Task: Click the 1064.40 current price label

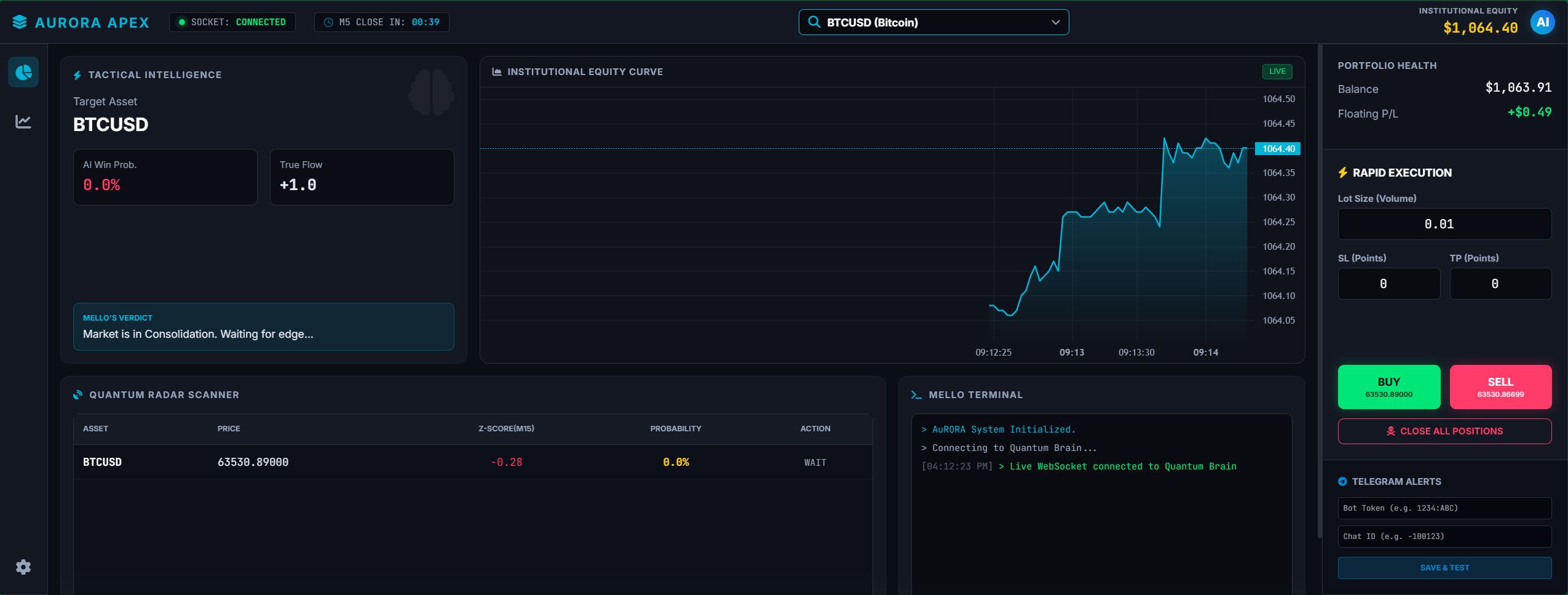Action: tap(1278, 149)
